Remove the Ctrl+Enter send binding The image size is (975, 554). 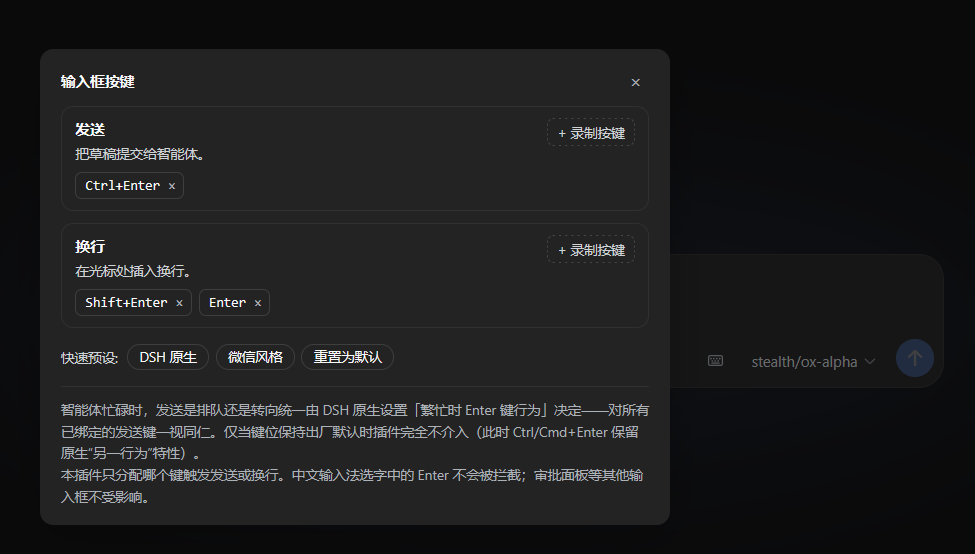point(172,186)
